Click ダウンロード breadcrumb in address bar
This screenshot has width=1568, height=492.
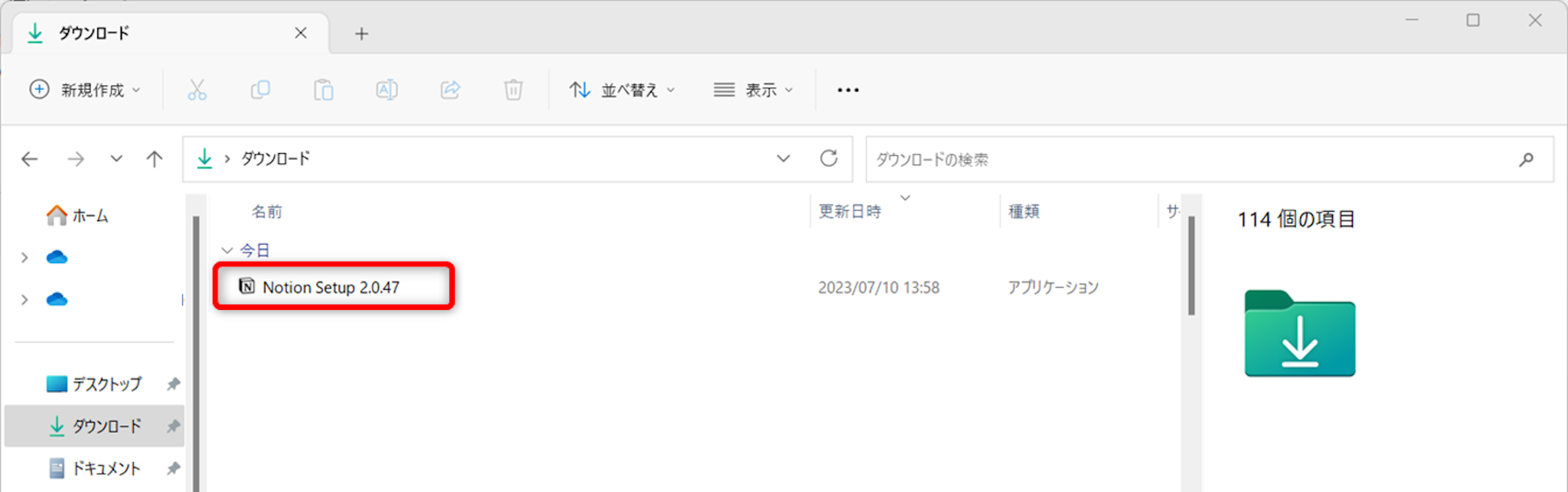[x=276, y=158]
